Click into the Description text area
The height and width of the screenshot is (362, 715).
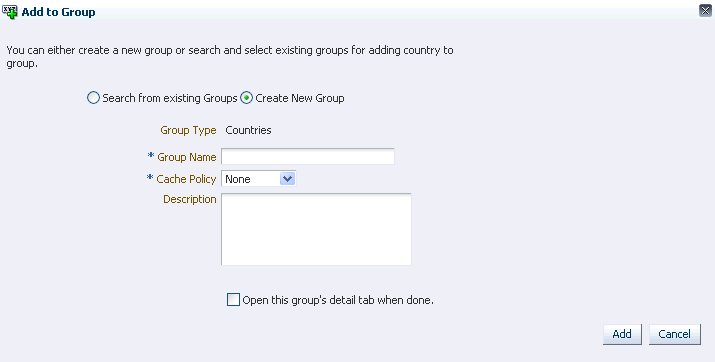coord(316,229)
